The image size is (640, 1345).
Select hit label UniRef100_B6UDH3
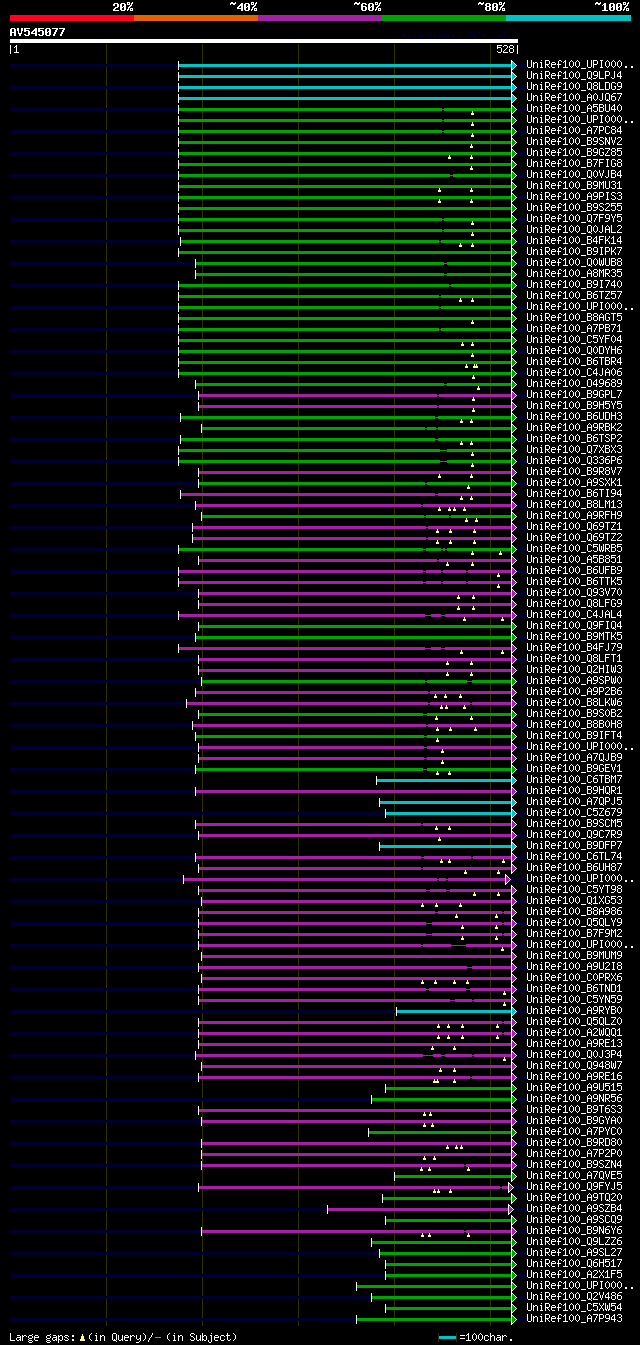click(x=574, y=416)
